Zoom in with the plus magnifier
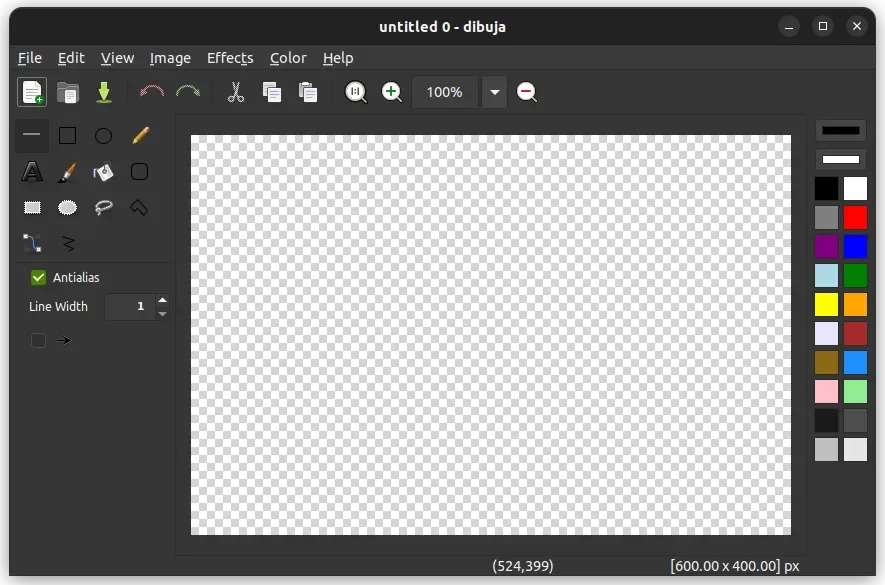Image resolution: width=885 pixels, height=585 pixels. point(392,92)
